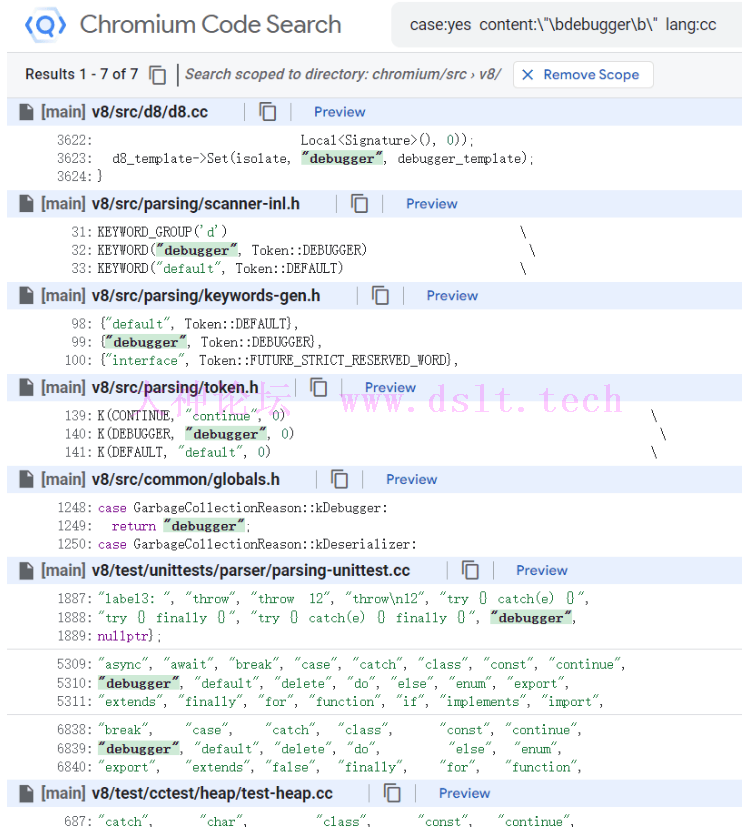Viewport: 751px width, 827px height.
Task: Click the 'Search scoped to directory' text
Action: 343,74
